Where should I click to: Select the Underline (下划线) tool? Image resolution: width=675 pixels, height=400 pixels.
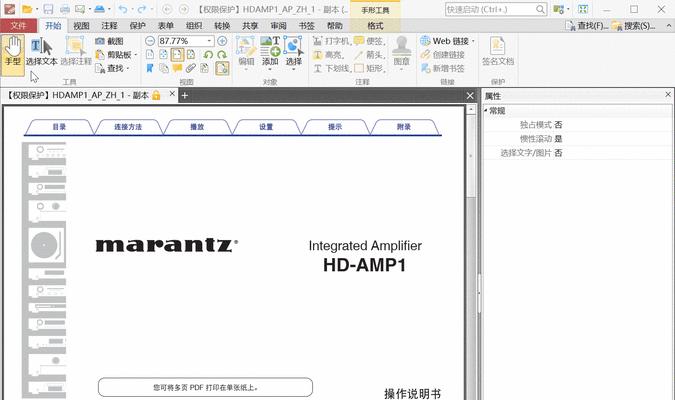pos(331,68)
